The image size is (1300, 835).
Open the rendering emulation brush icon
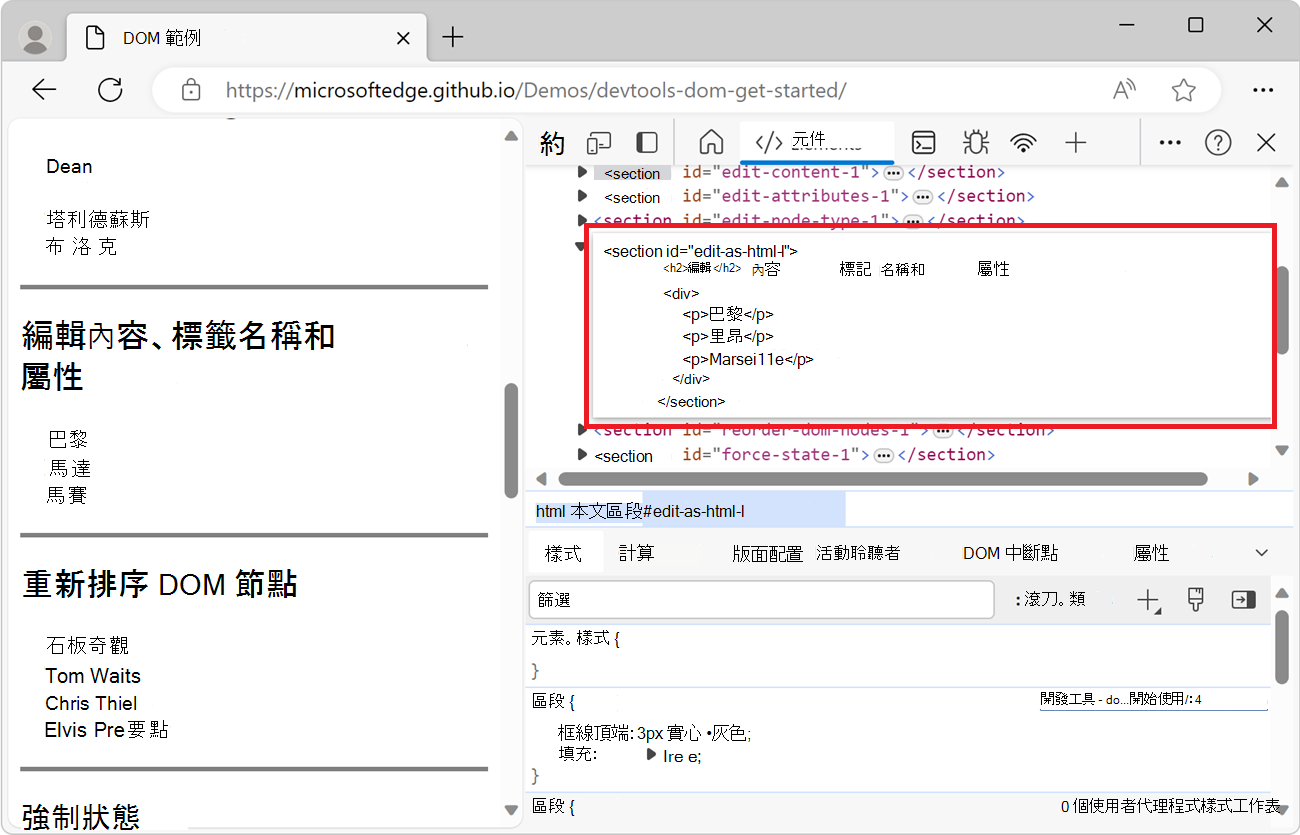(x=1195, y=599)
